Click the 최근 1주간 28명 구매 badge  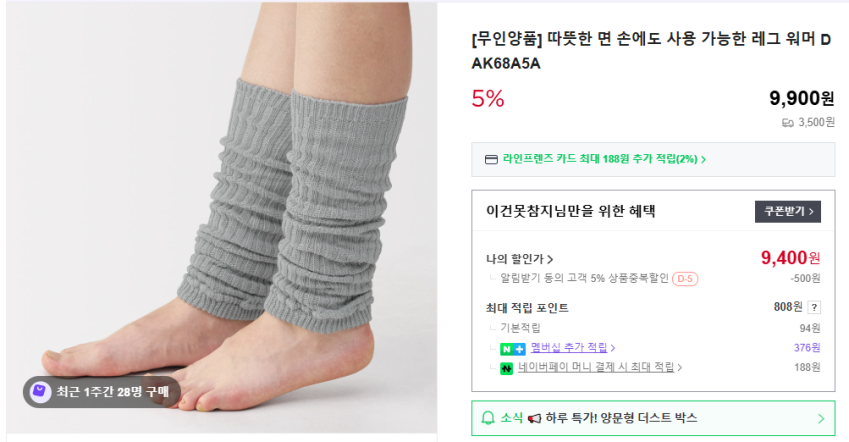(101, 392)
